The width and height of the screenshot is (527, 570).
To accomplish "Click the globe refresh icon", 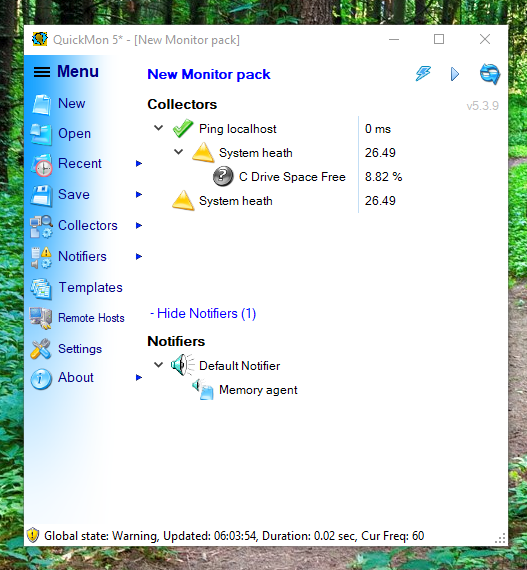I will pyautogui.click(x=490, y=74).
